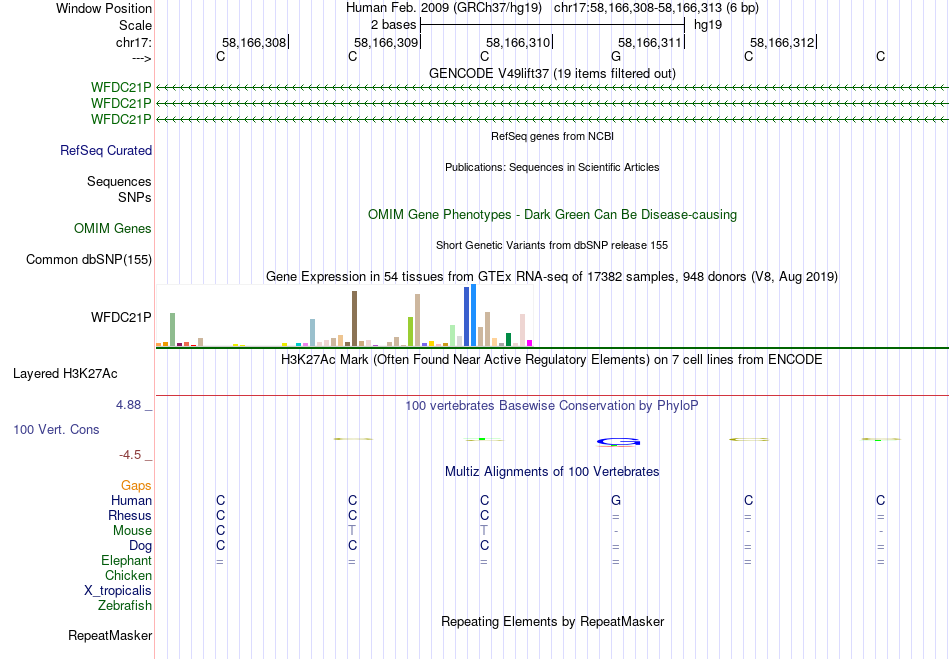This screenshot has height=659, width=950.
Task: Click the 'RefSeq genes from NCBI' track title
Action: 552,136
